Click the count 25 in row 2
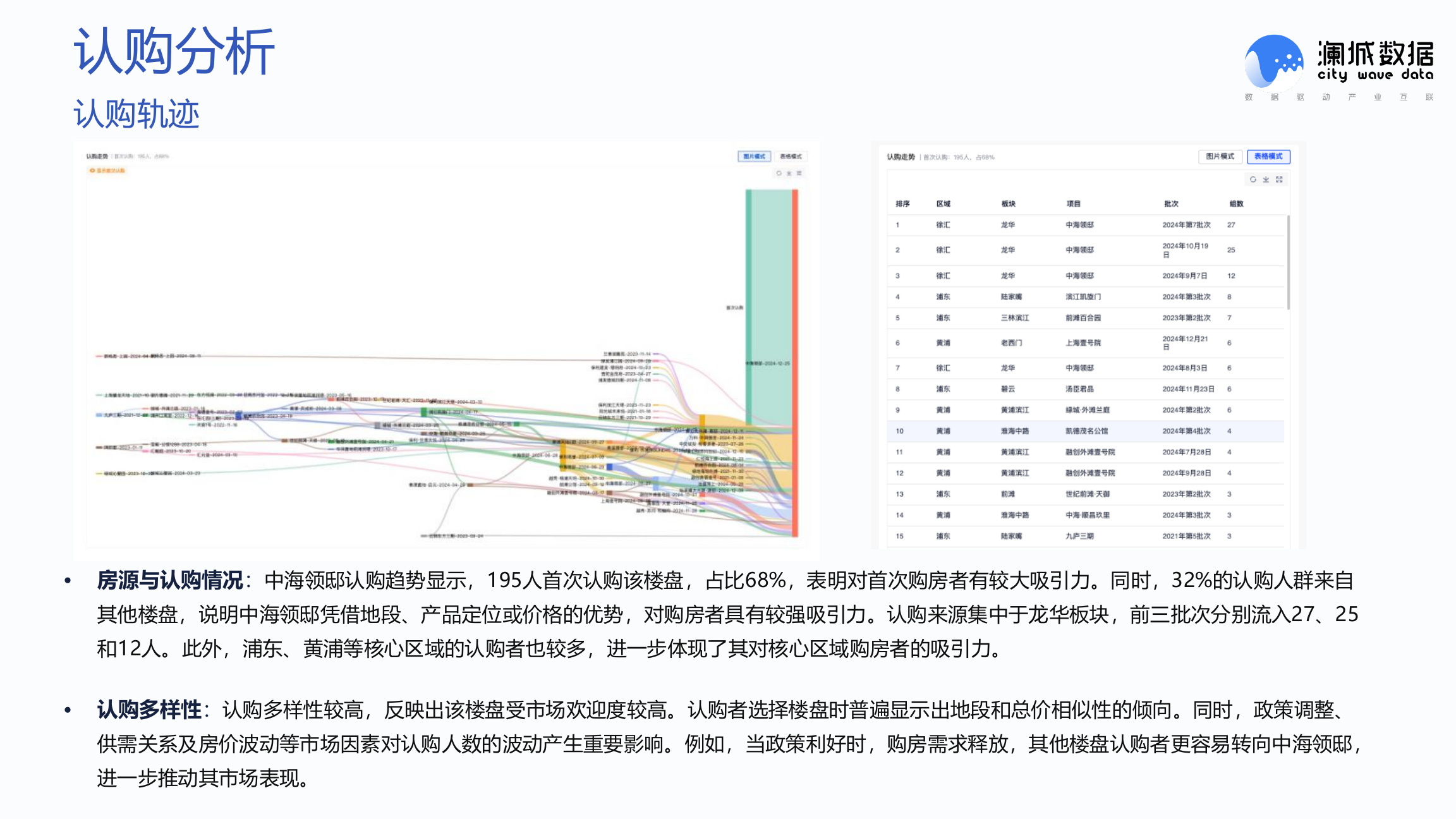 coord(1231,250)
